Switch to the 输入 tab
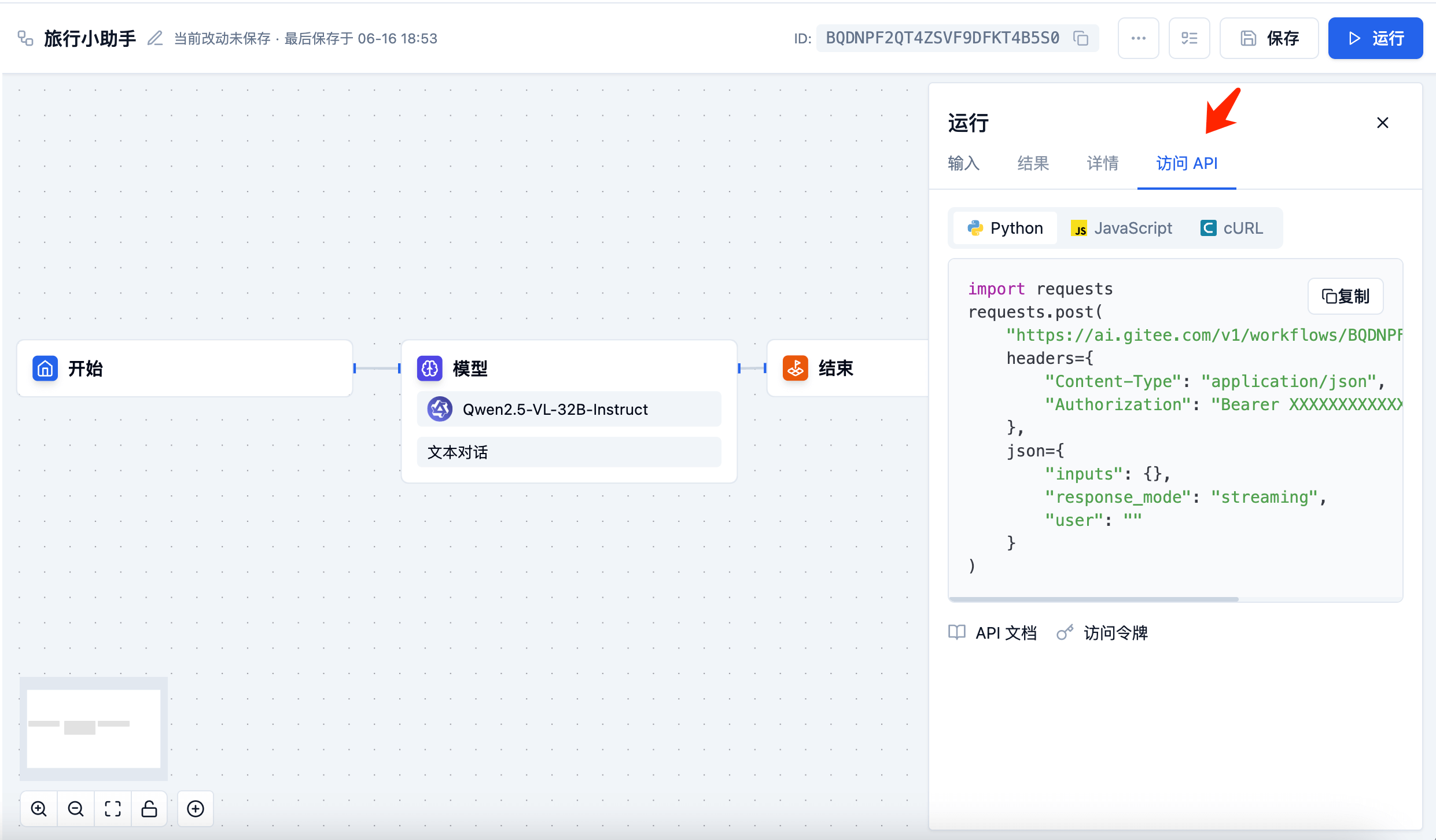Viewport: 1436px width, 840px height. click(963, 163)
